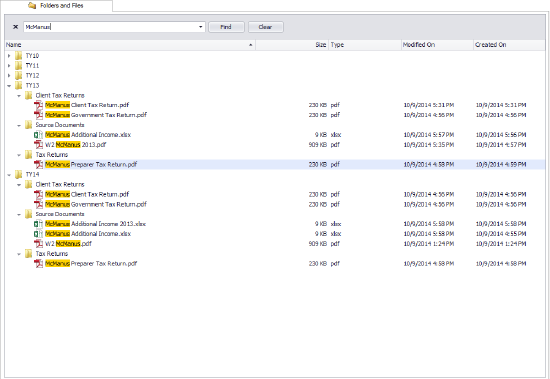The image size is (550, 379).
Task: Click the TY10 folder icon
Action: coord(19,56)
